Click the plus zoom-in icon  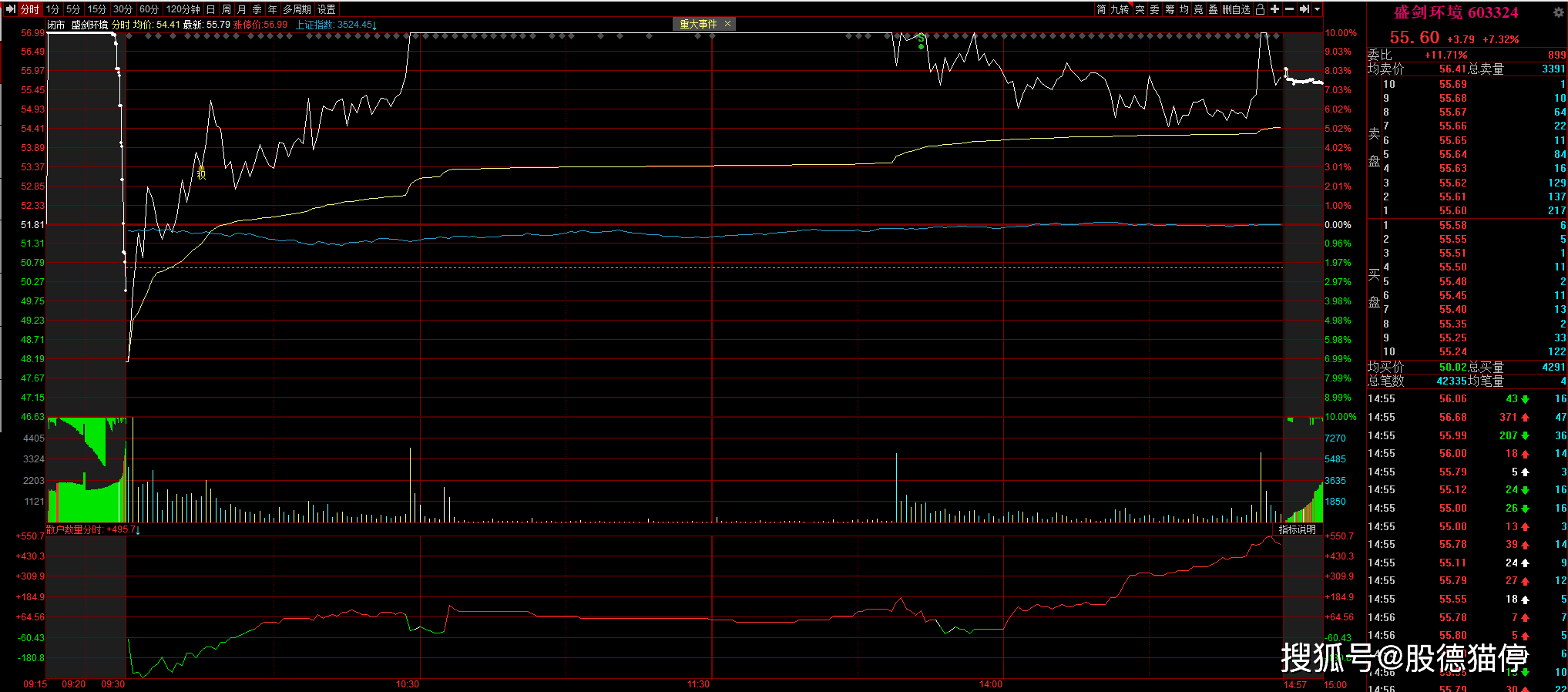[1275, 9]
